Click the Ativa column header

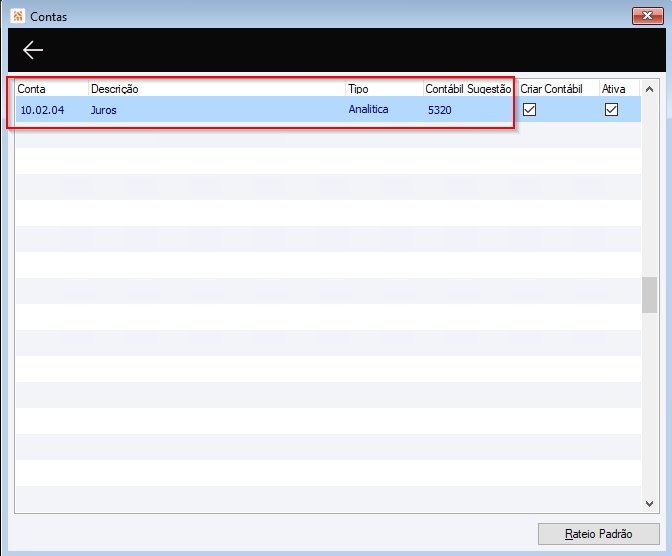click(619, 89)
